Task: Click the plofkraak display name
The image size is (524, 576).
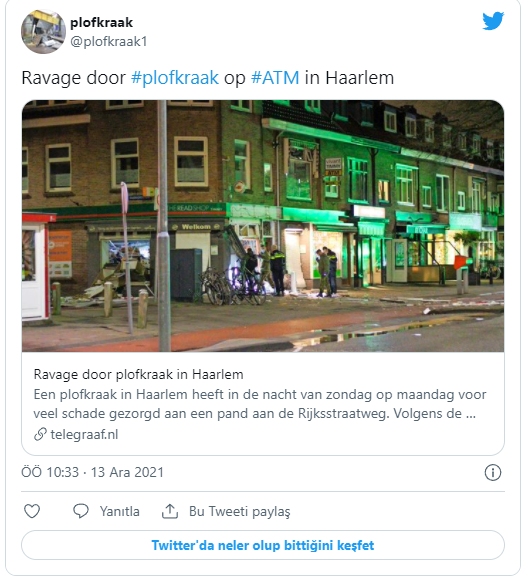Action: 101,23
